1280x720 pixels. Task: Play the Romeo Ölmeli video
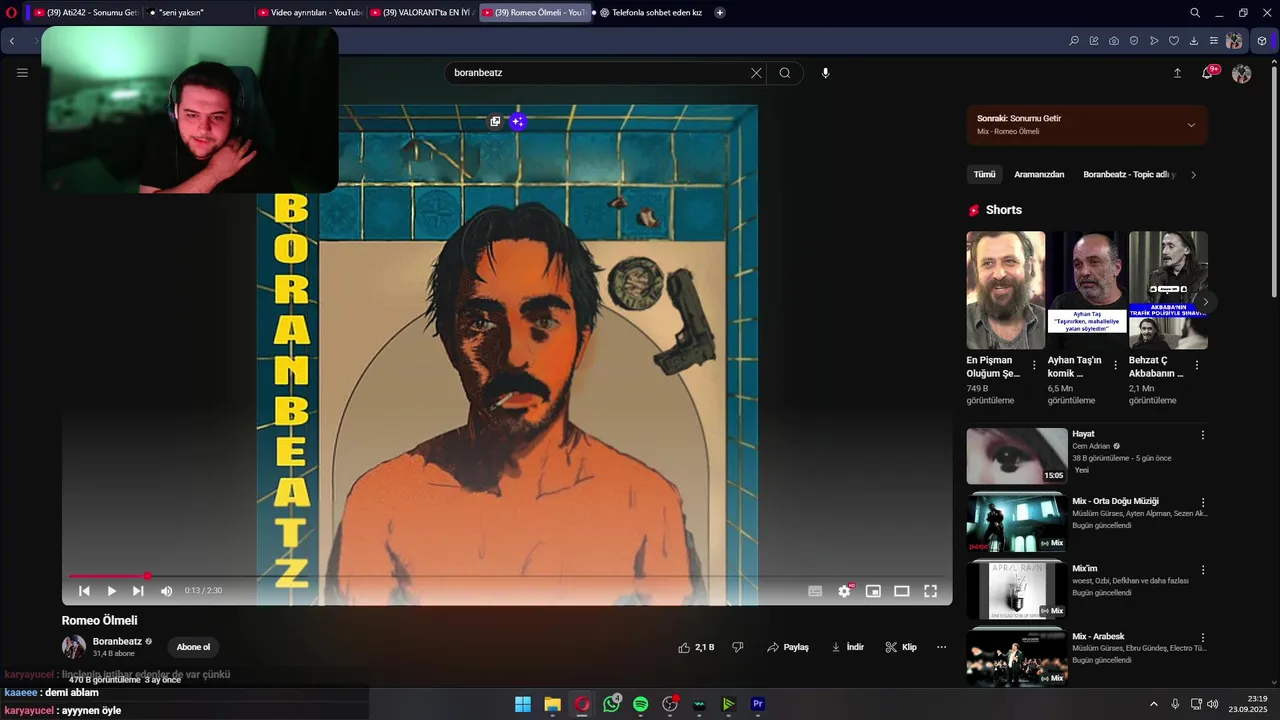click(x=112, y=591)
